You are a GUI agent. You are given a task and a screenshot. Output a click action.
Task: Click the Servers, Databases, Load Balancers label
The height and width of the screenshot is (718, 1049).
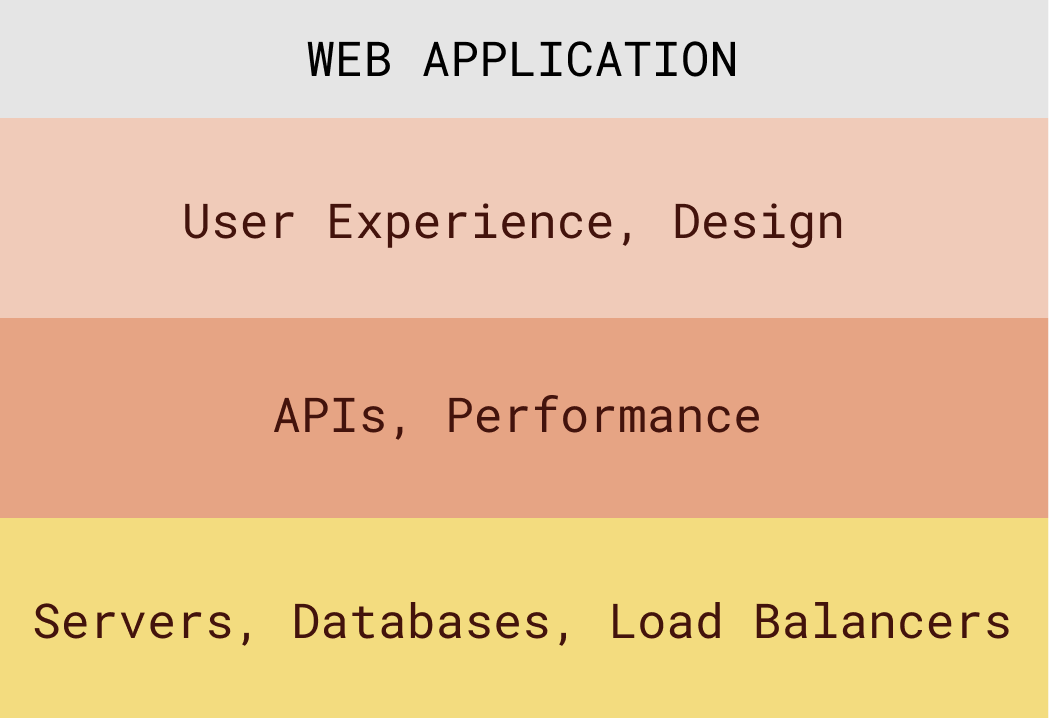(522, 623)
